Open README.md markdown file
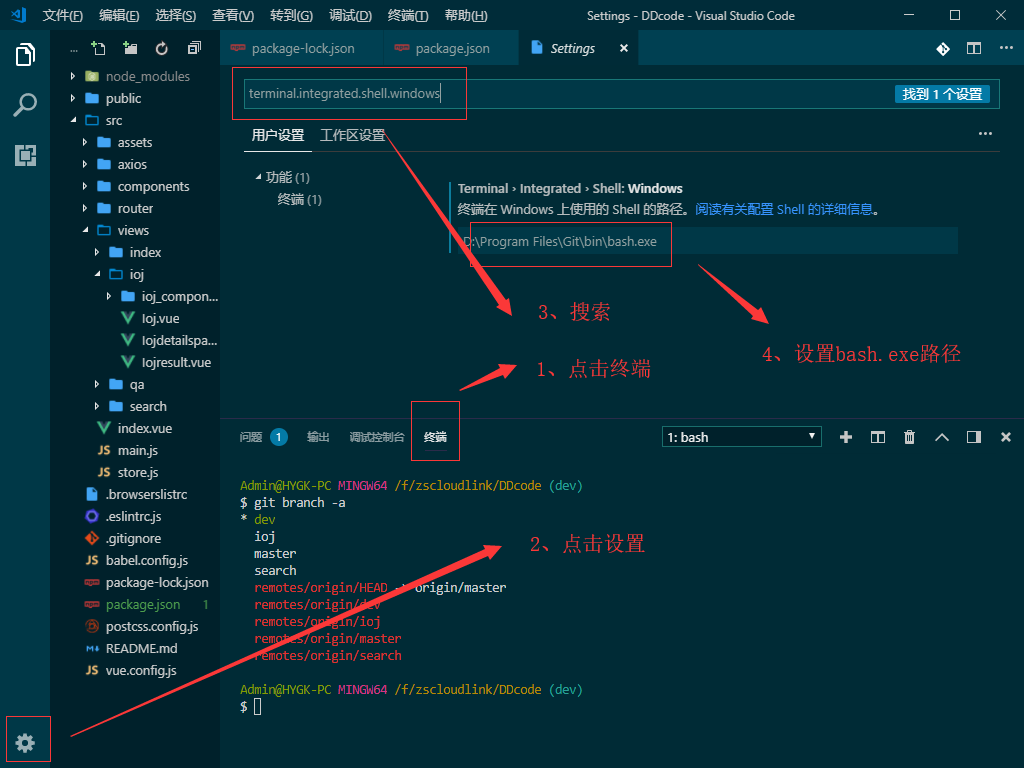Screen dimensions: 1024x768 [141, 648]
